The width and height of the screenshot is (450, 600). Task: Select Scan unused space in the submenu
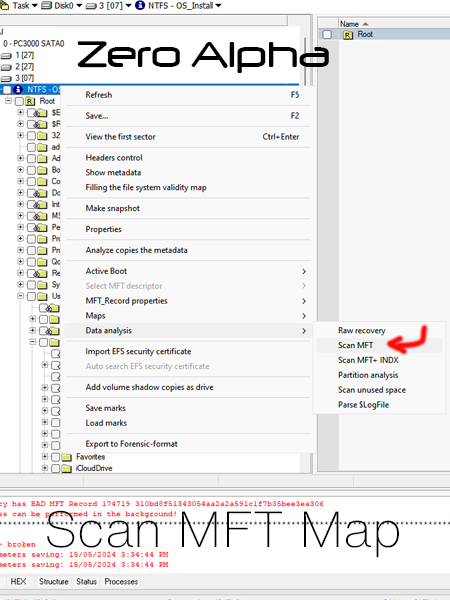(380, 390)
